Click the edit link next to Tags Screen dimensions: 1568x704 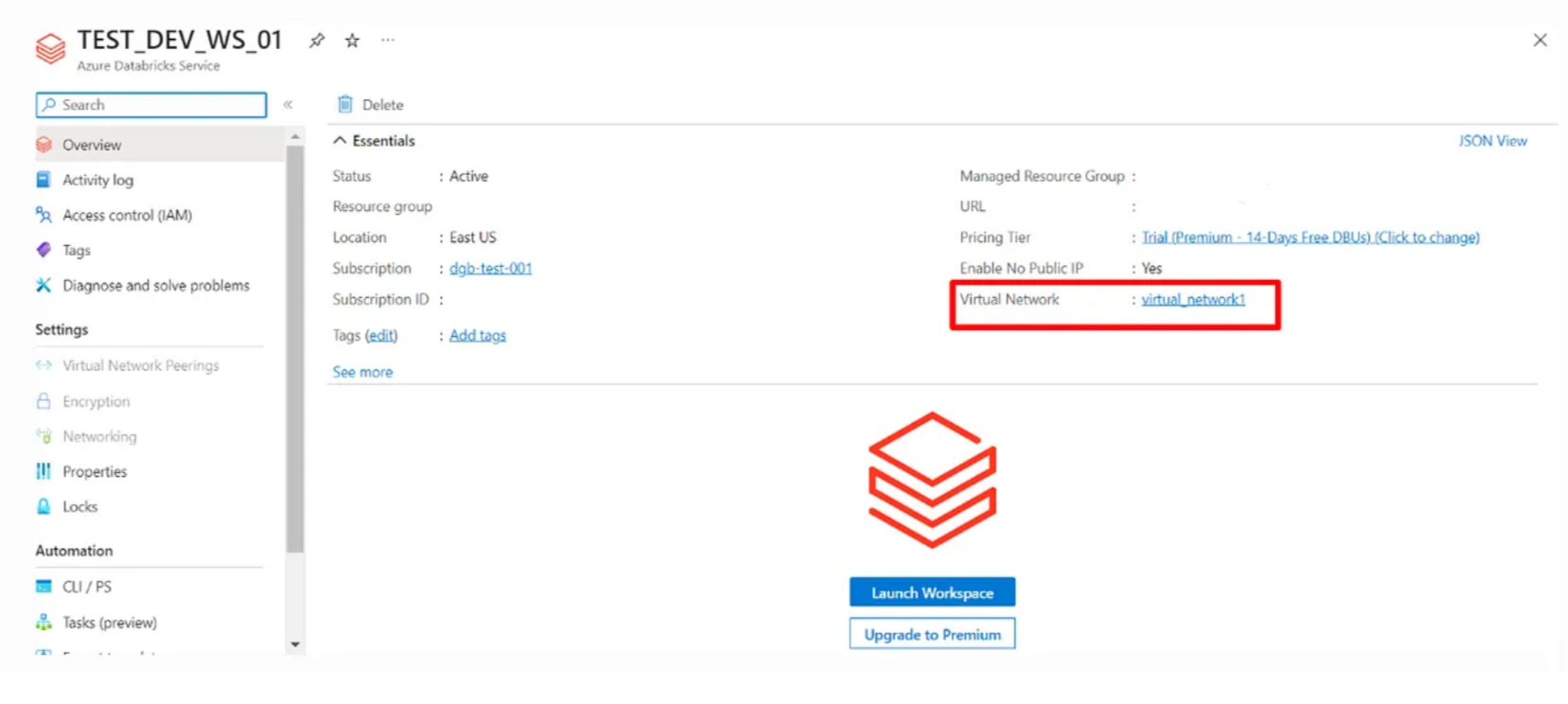click(381, 335)
